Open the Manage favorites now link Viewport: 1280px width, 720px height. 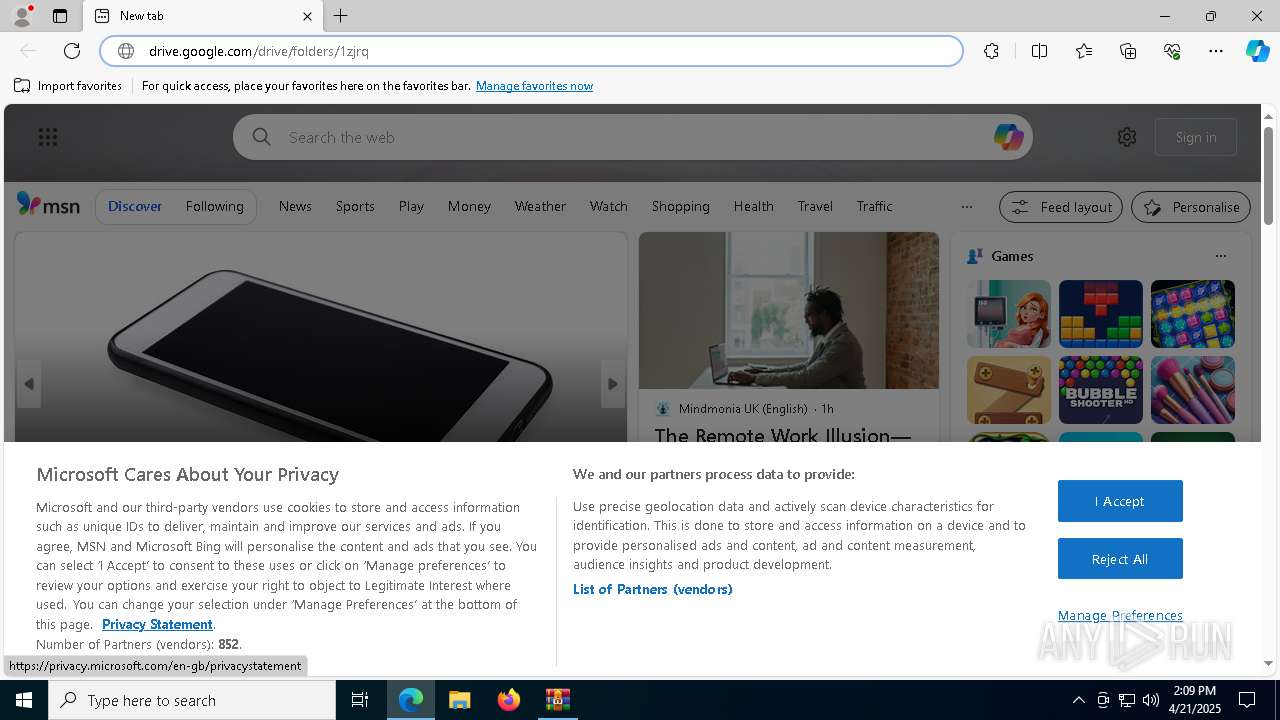pyautogui.click(x=534, y=86)
